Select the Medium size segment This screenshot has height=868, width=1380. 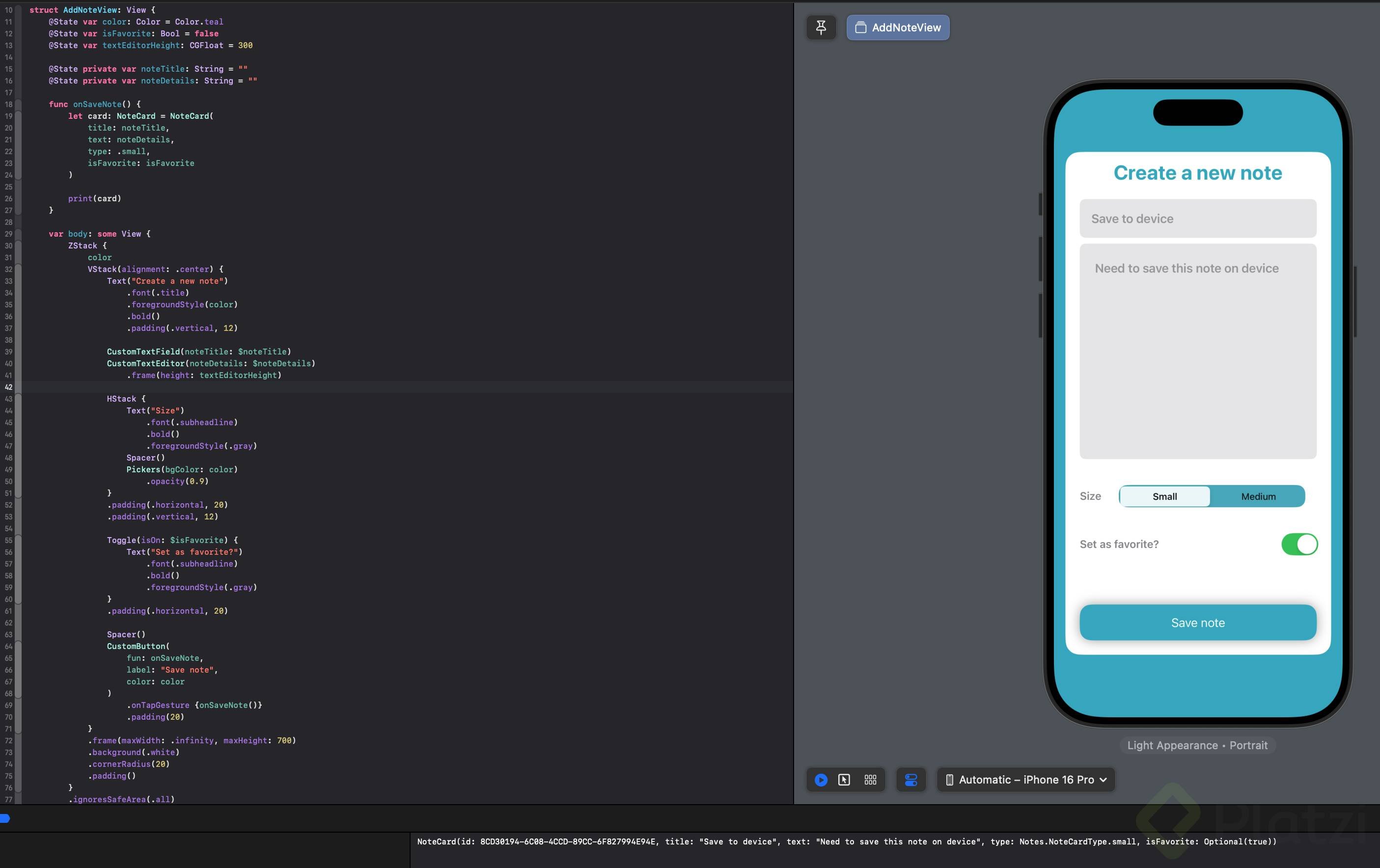point(1258,497)
